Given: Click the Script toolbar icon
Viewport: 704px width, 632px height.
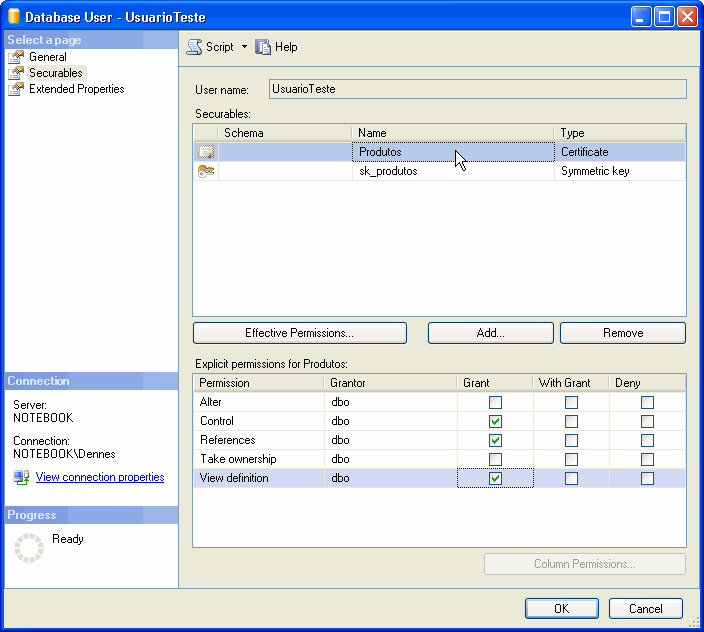Looking at the screenshot, I should pos(194,47).
